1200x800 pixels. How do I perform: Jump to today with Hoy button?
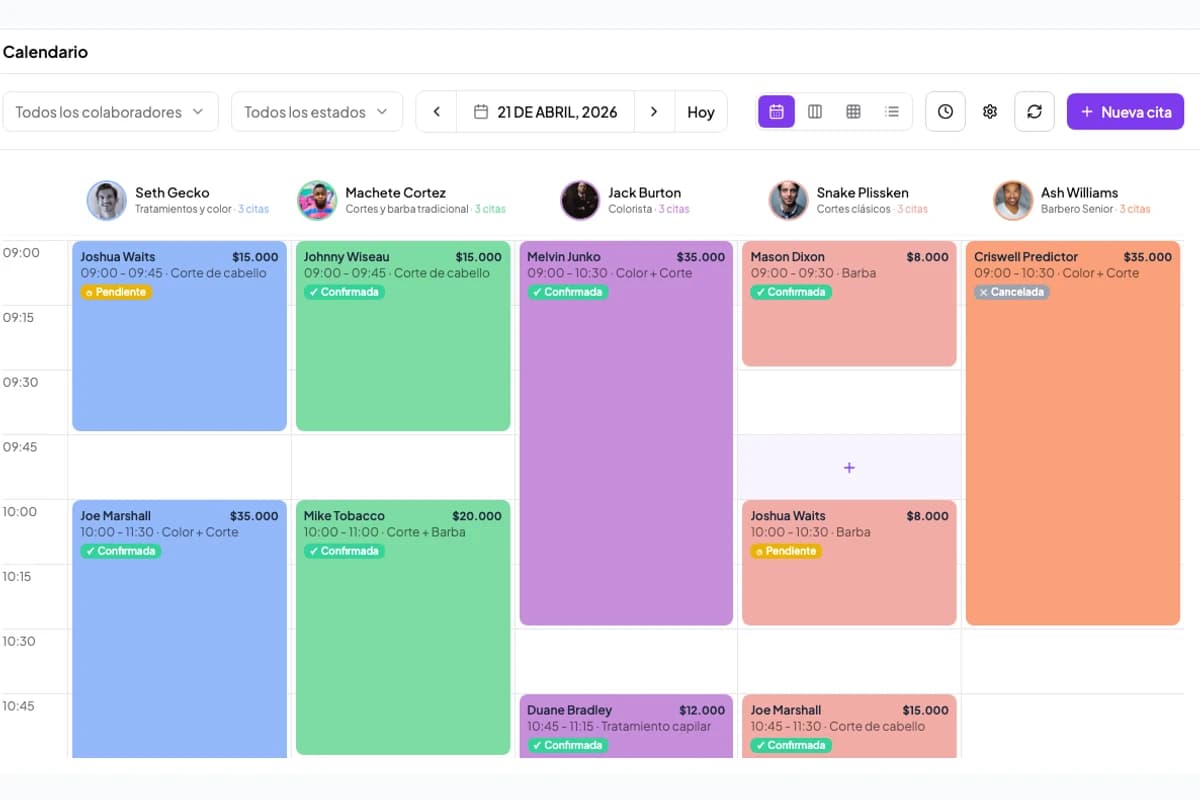701,112
